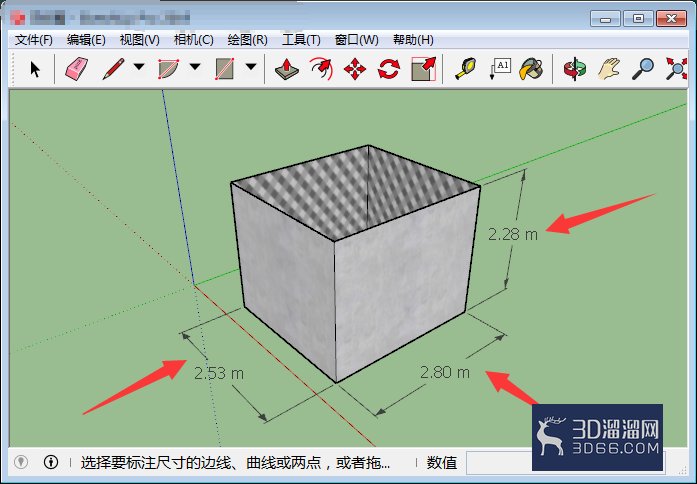697x484 pixels.
Task: Expand the Line tool dropdown arrow
Action: coord(139,67)
